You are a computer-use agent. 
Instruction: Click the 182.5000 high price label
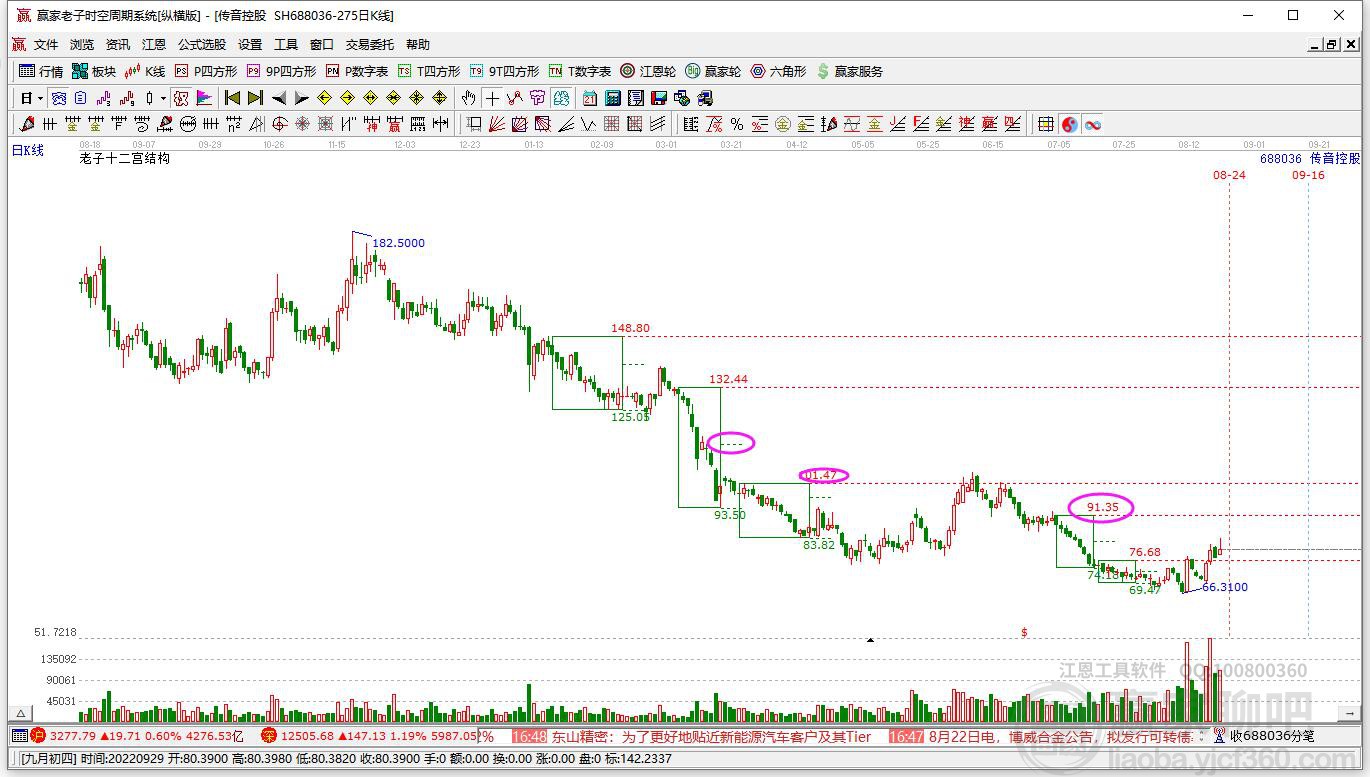pyautogui.click(x=398, y=243)
